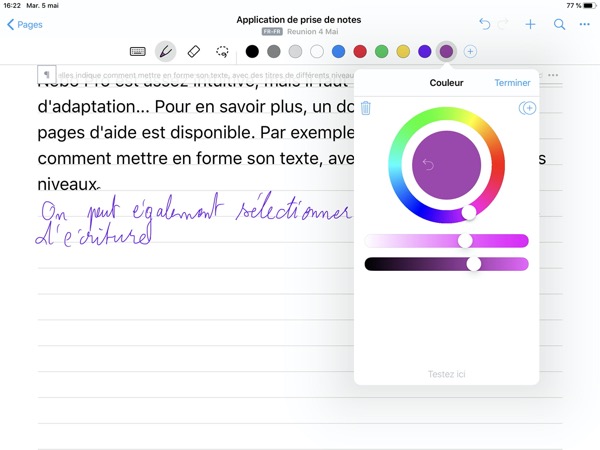
Task: Switch to the Eraser tool
Action: point(194,51)
